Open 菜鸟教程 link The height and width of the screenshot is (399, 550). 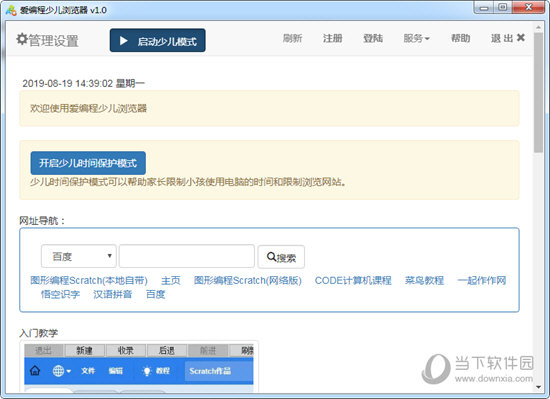pos(424,280)
